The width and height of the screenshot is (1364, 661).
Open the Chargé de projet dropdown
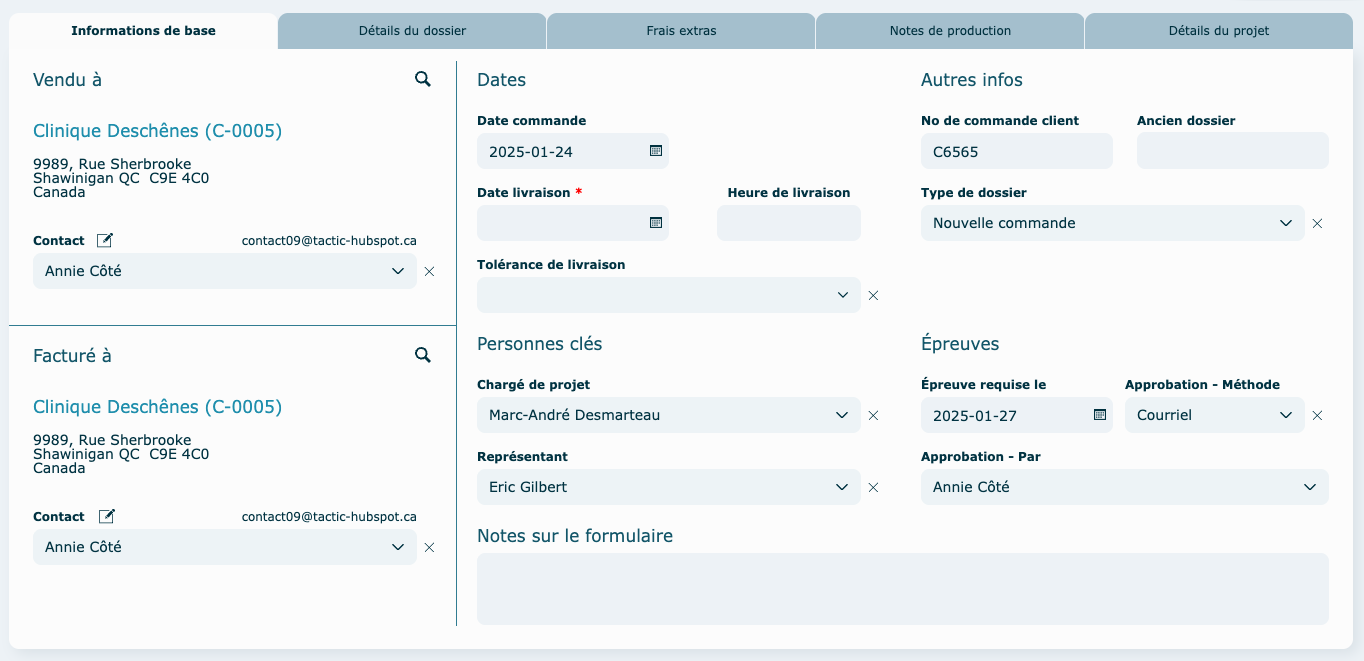point(842,415)
